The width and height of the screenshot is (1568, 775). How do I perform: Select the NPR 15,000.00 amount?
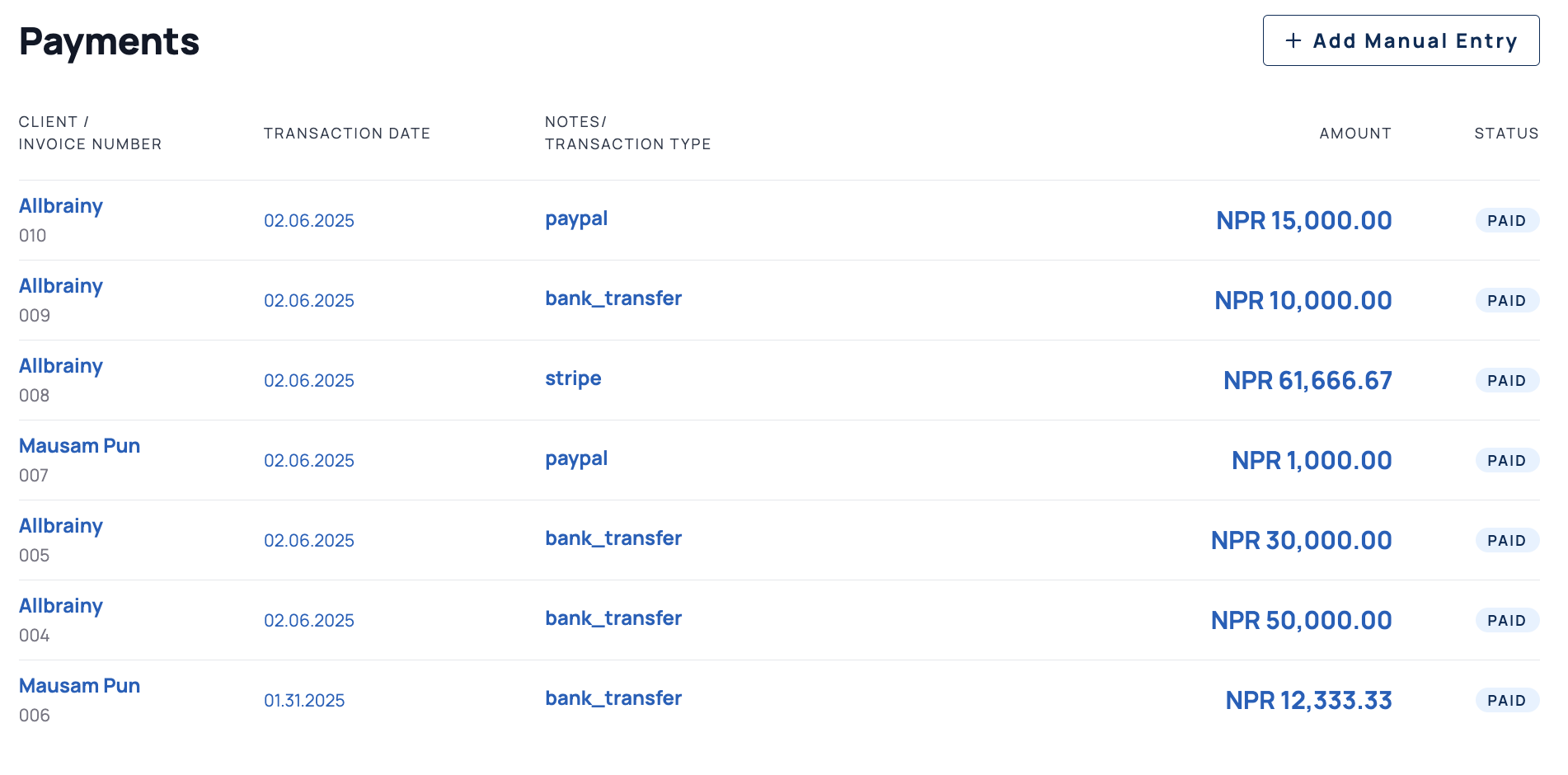(1303, 220)
